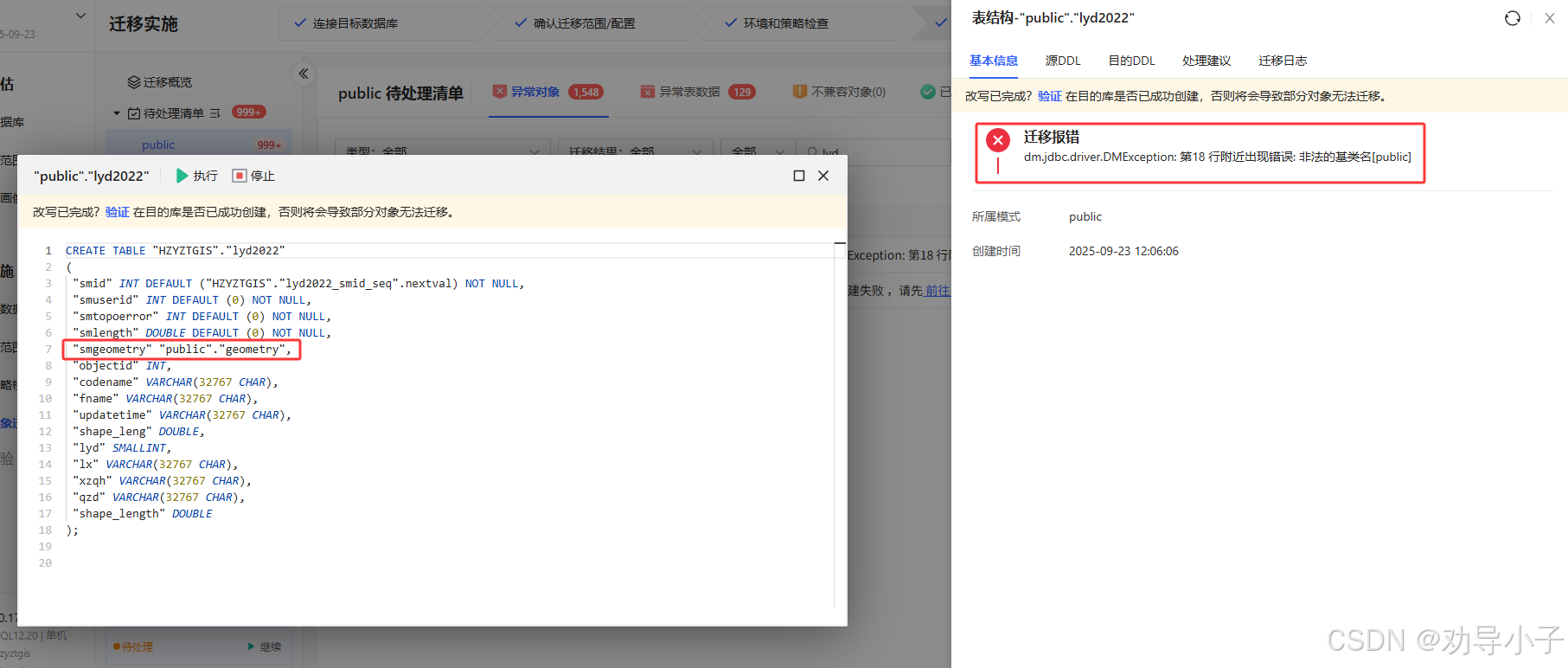This screenshot has height=668, width=1568.
Task: Stop execution with the 停止 button
Action: (x=253, y=176)
